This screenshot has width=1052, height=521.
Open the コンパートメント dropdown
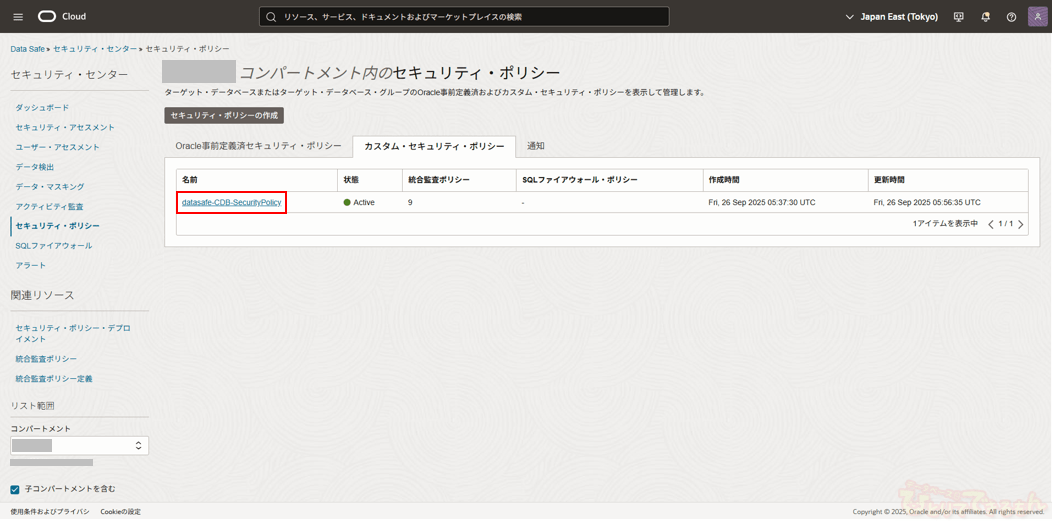click(x=79, y=445)
